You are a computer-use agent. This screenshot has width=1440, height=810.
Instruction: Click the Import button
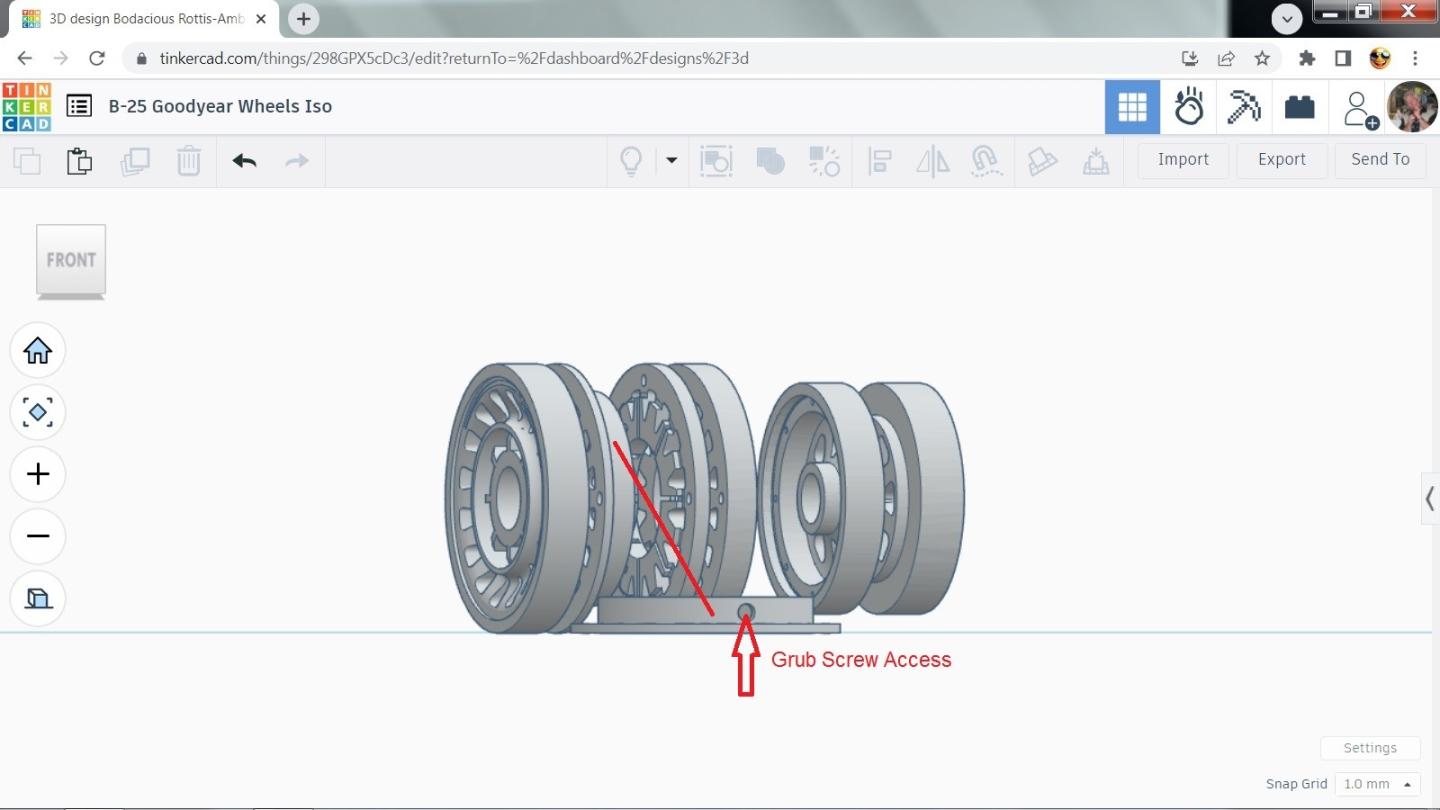[x=1183, y=160]
